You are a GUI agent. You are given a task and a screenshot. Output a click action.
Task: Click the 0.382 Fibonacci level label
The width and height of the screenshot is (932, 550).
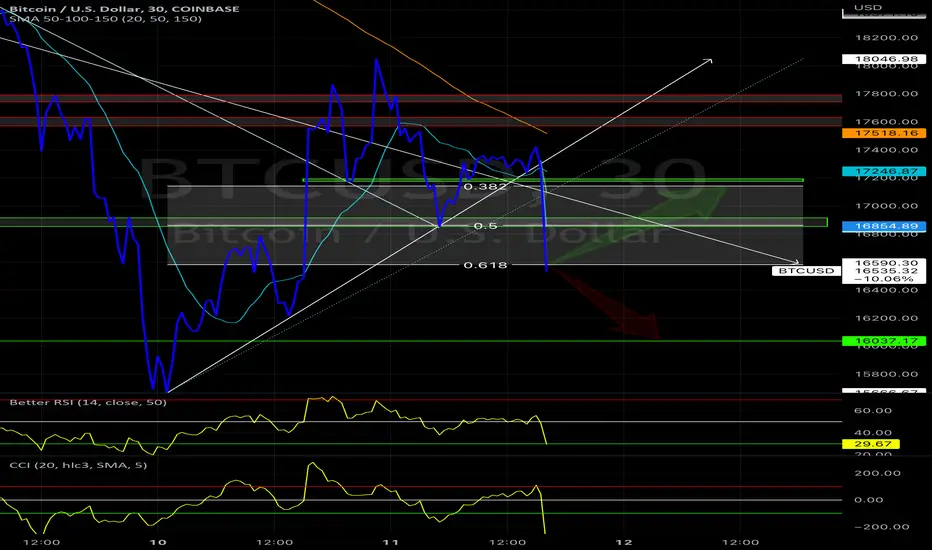[486, 187]
